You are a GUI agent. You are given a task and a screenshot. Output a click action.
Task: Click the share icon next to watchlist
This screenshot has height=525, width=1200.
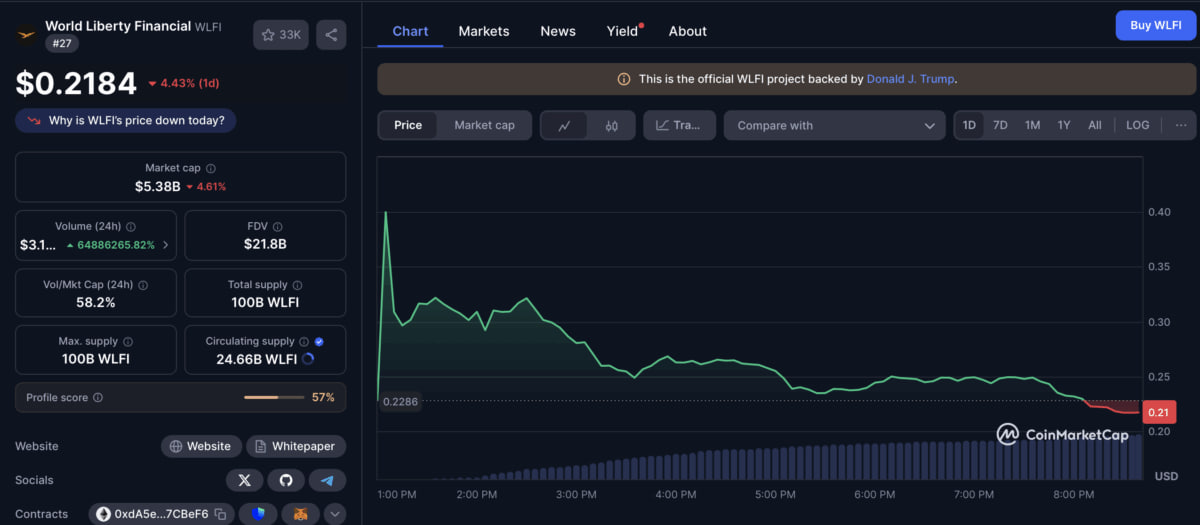331,35
